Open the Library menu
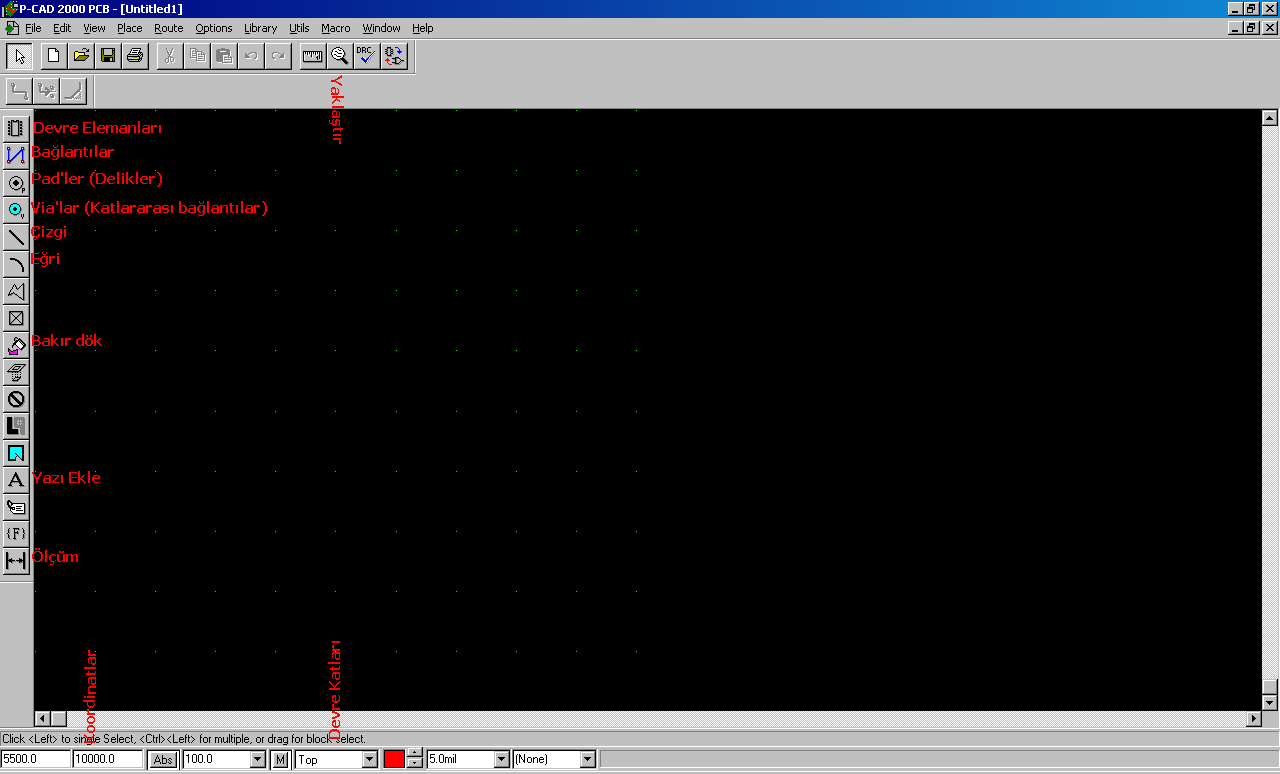 pyautogui.click(x=261, y=28)
